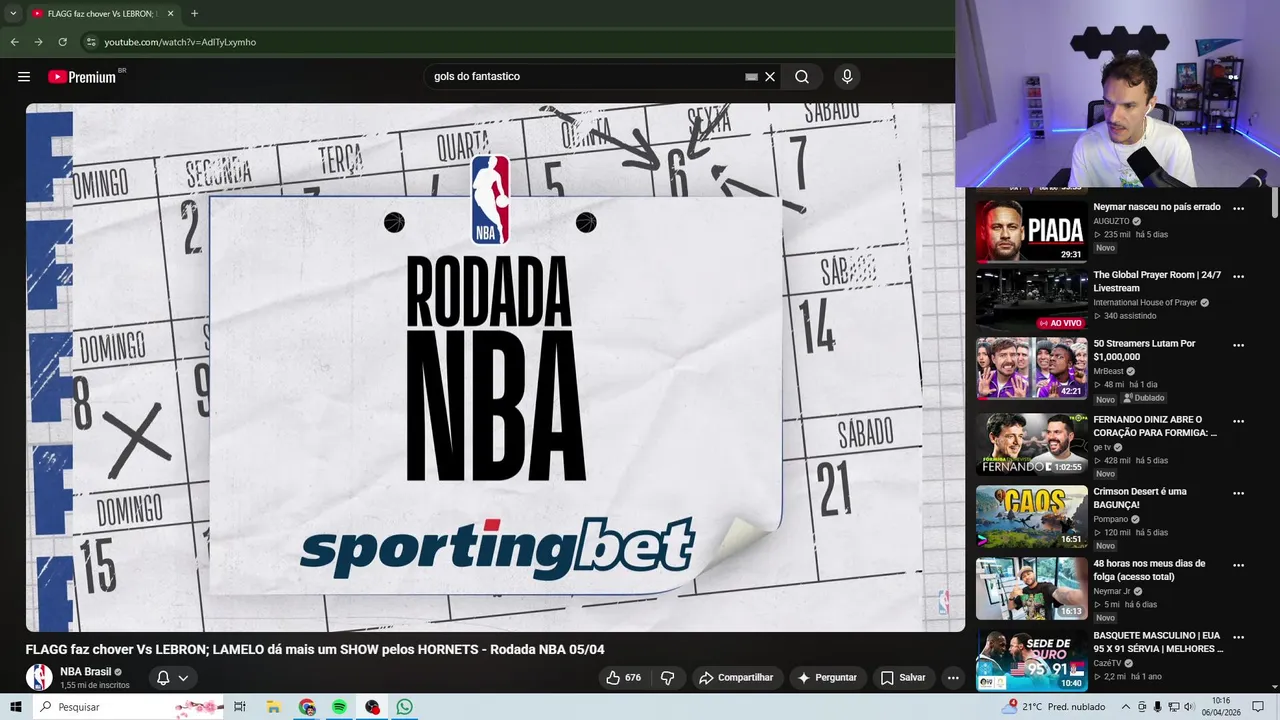Viewport: 1280px width, 720px height.
Task: Dislike the video
Action: [x=668, y=678]
